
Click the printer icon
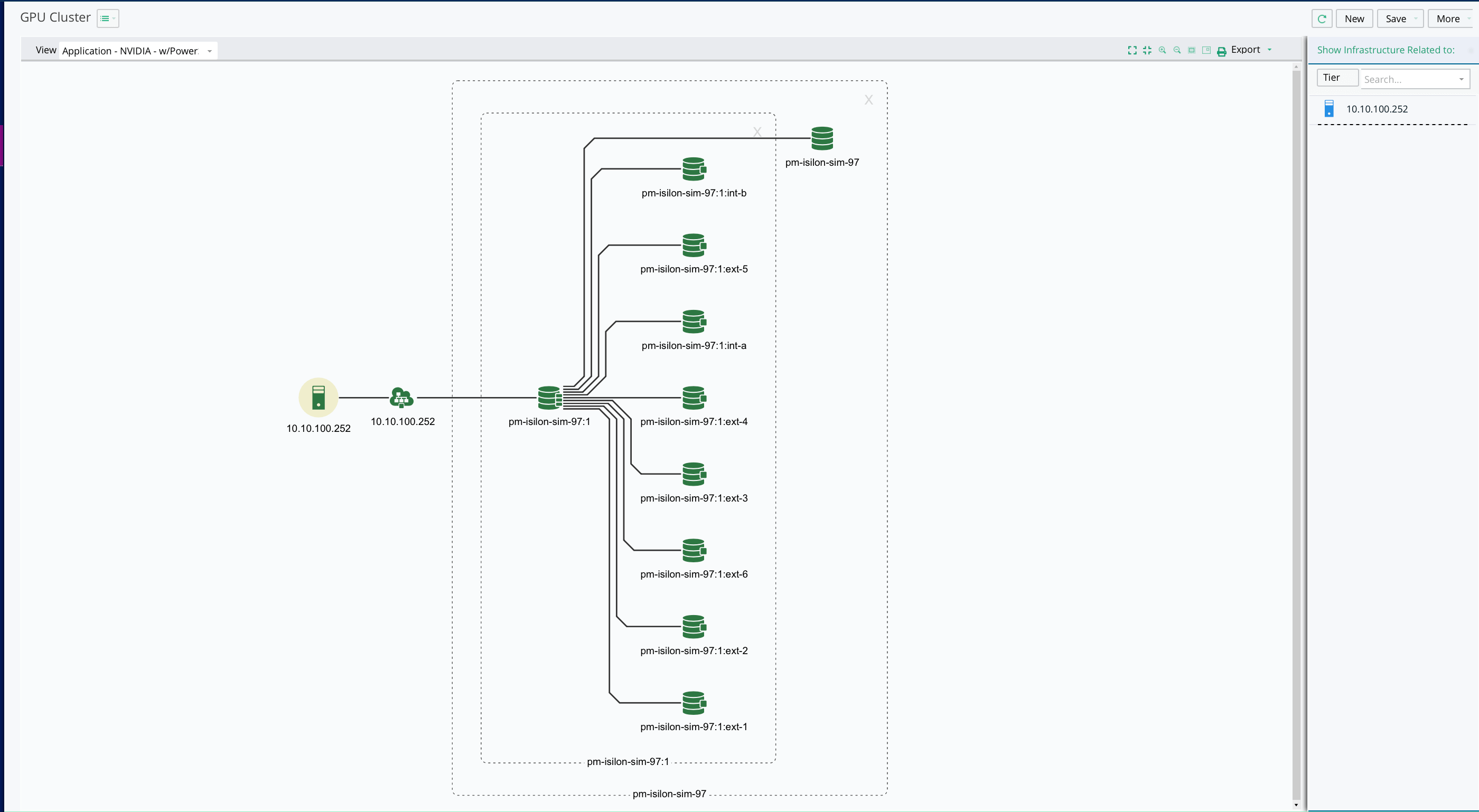(1221, 51)
